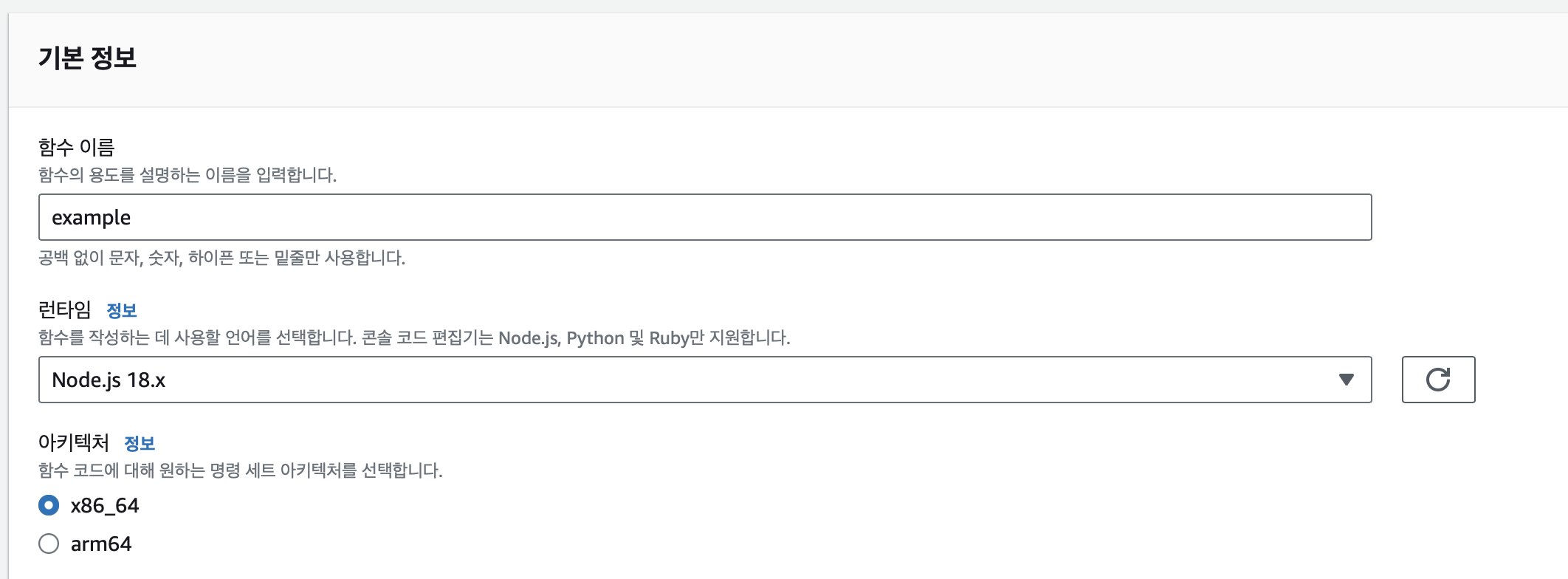Open the 정보 link next to 아키텍처
This screenshot has width=1568, height=579.
(140, 443)
